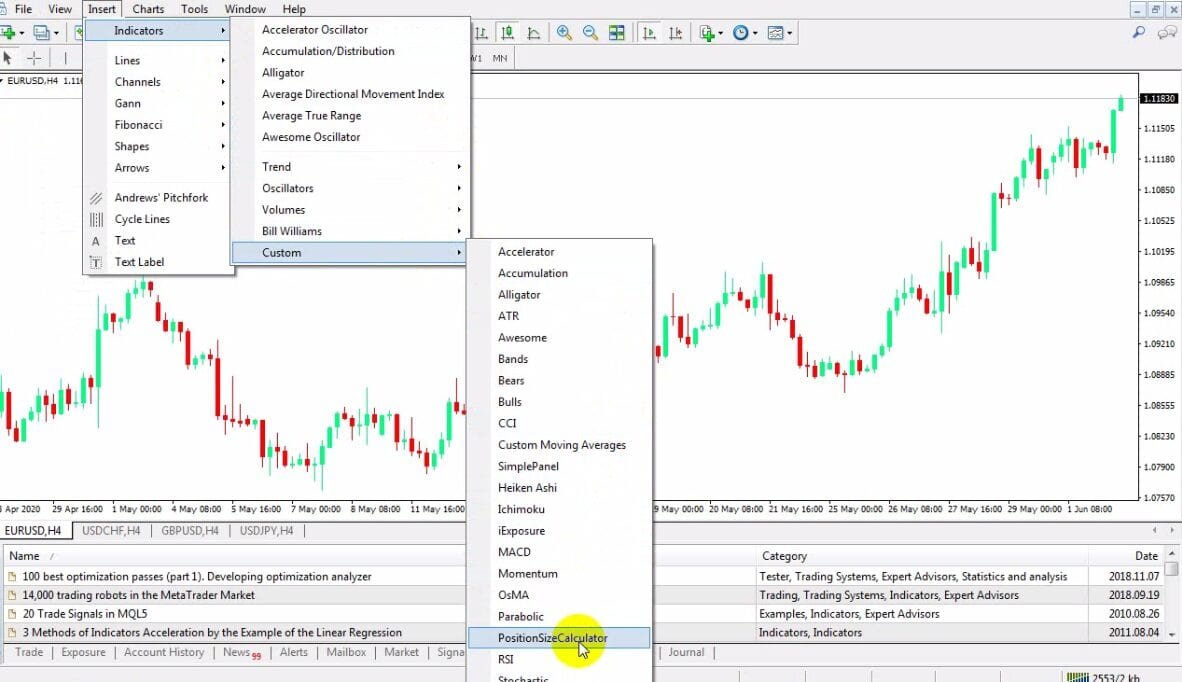
Task: Click the Auto Scroll chart icon
Action: coord(649,33)
